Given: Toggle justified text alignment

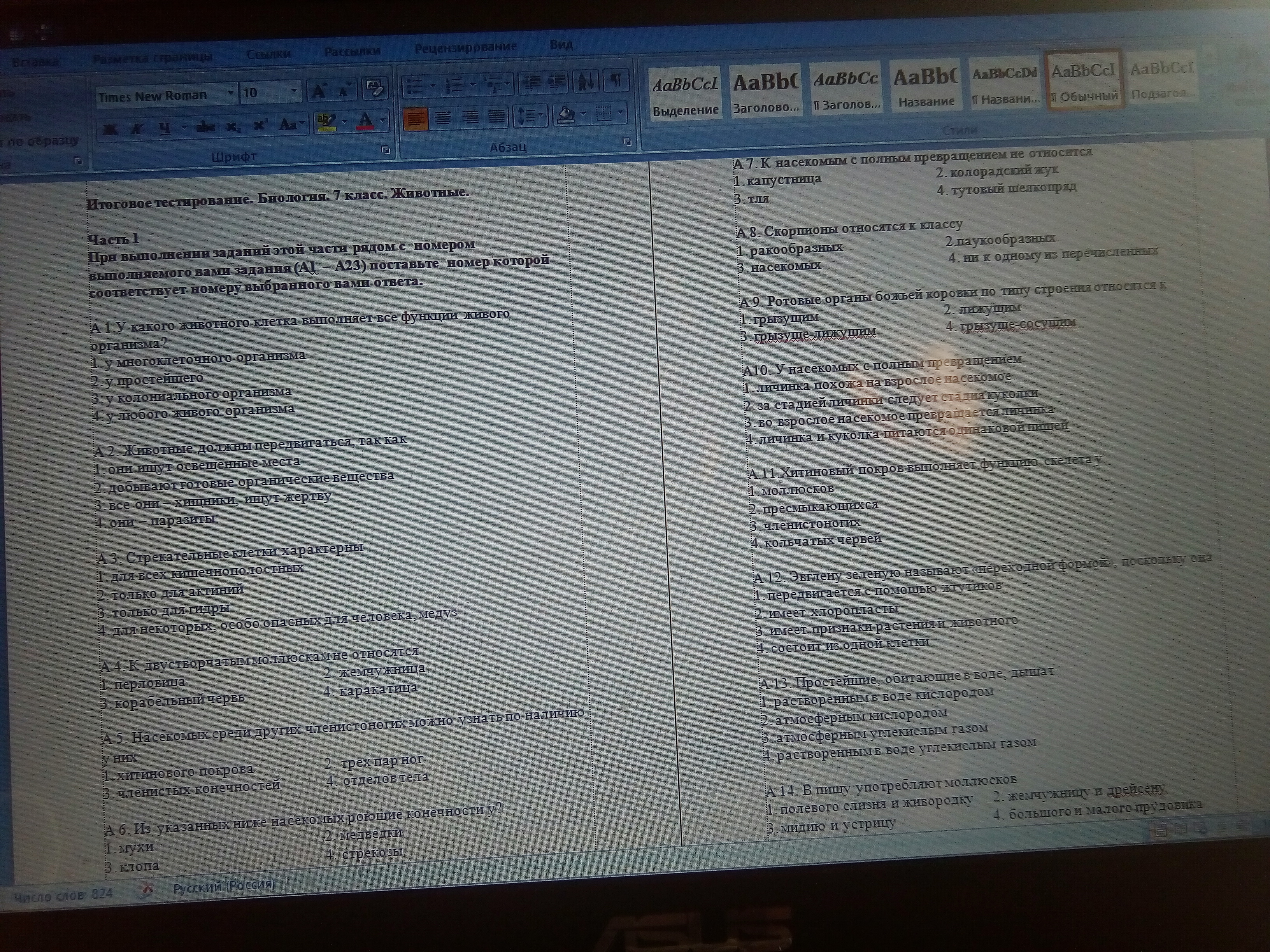Looking at the screenshot, I should coord(497,117).
